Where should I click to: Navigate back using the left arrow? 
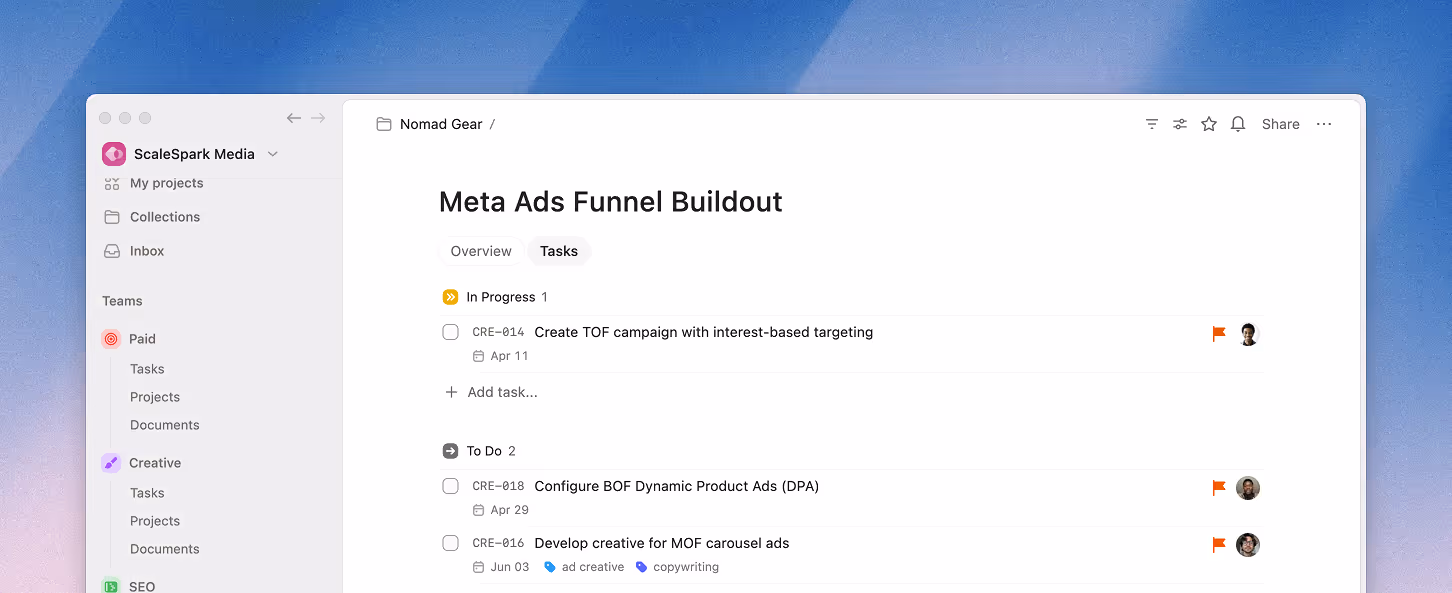(x=294, y=118)
